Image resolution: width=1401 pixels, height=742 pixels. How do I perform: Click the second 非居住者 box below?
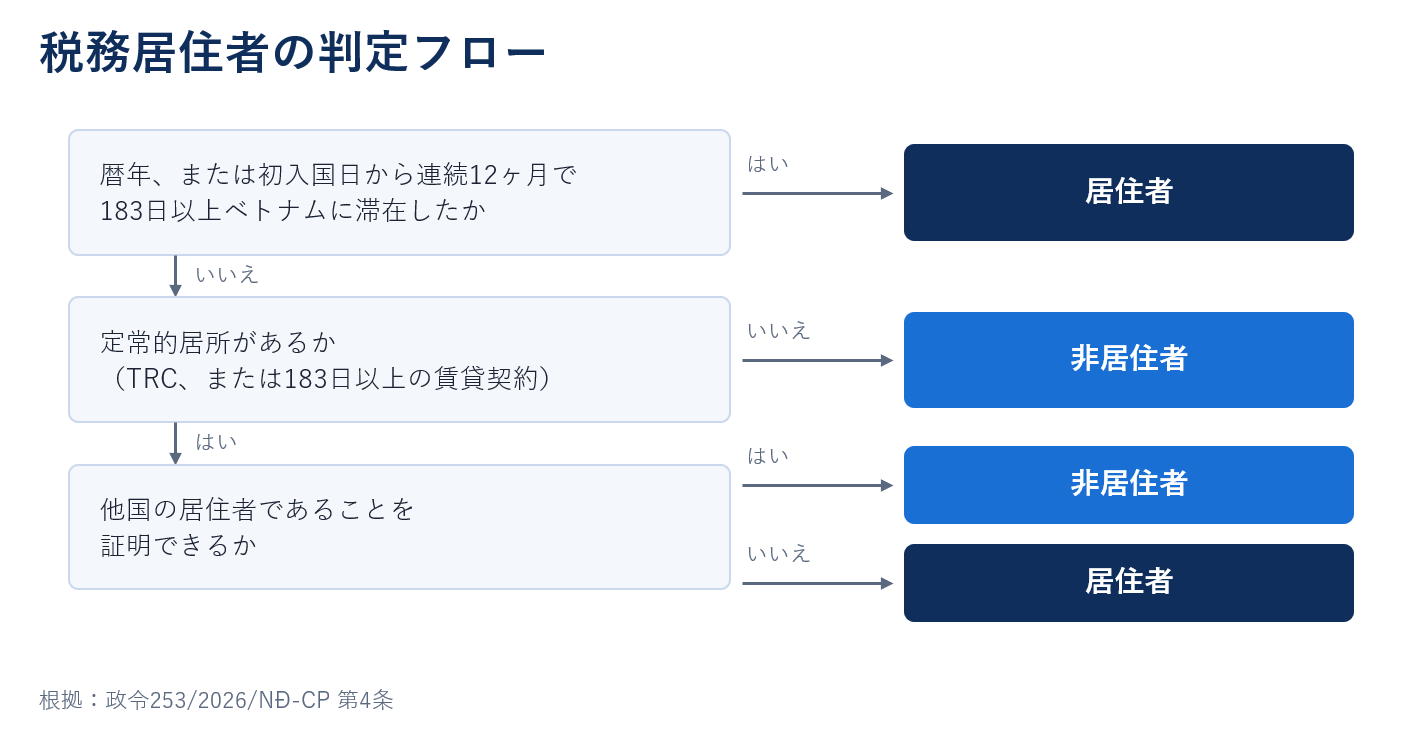coord(1128,485)
